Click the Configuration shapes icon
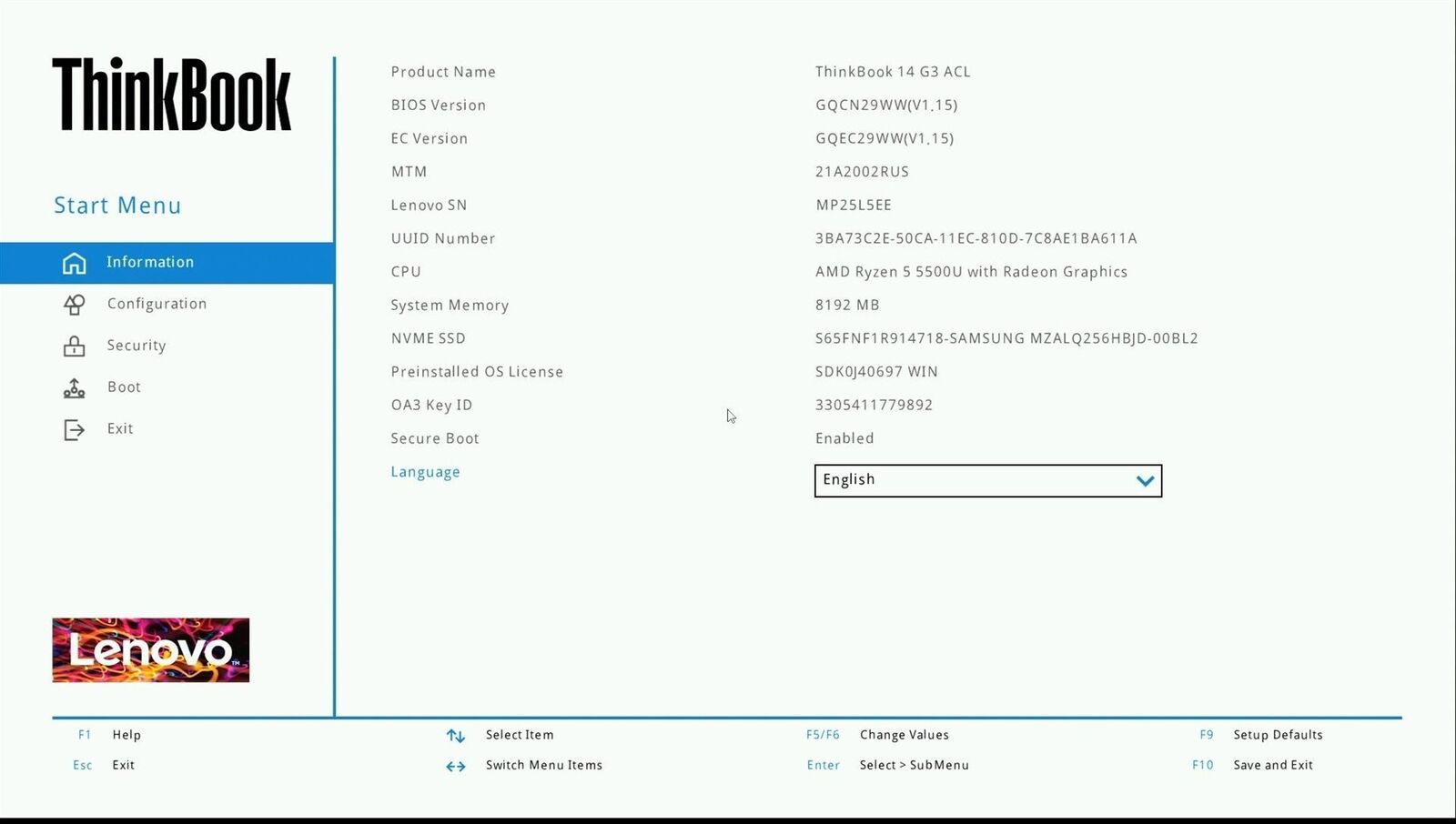This screenshot has height=824, width=1456. 74,305
